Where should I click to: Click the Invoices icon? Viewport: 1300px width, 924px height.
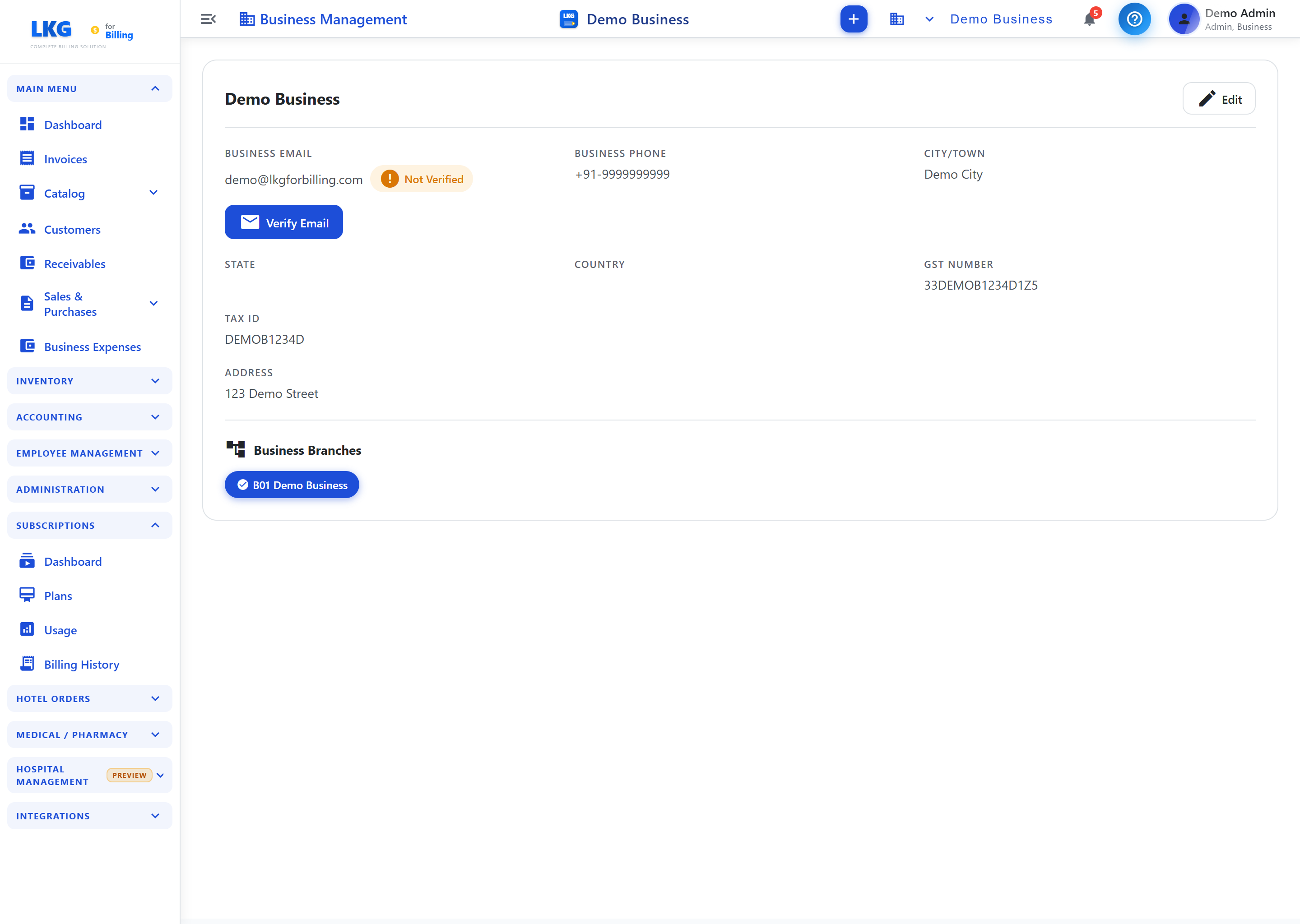pos(27,158)
